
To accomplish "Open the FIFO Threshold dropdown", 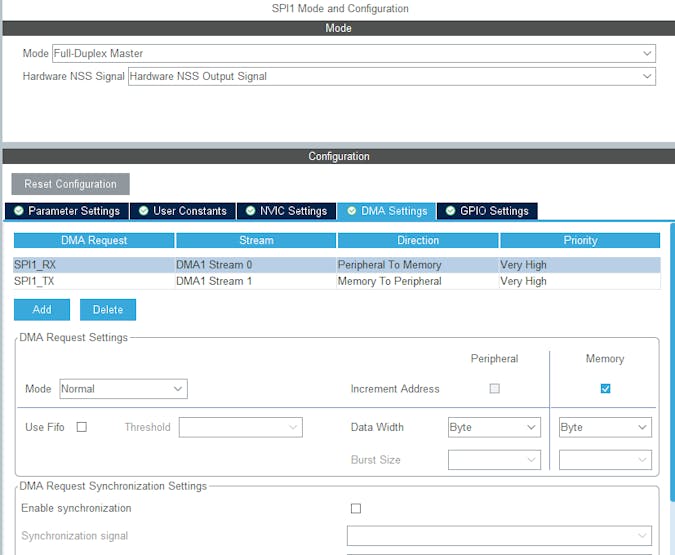I will point(241,427).
